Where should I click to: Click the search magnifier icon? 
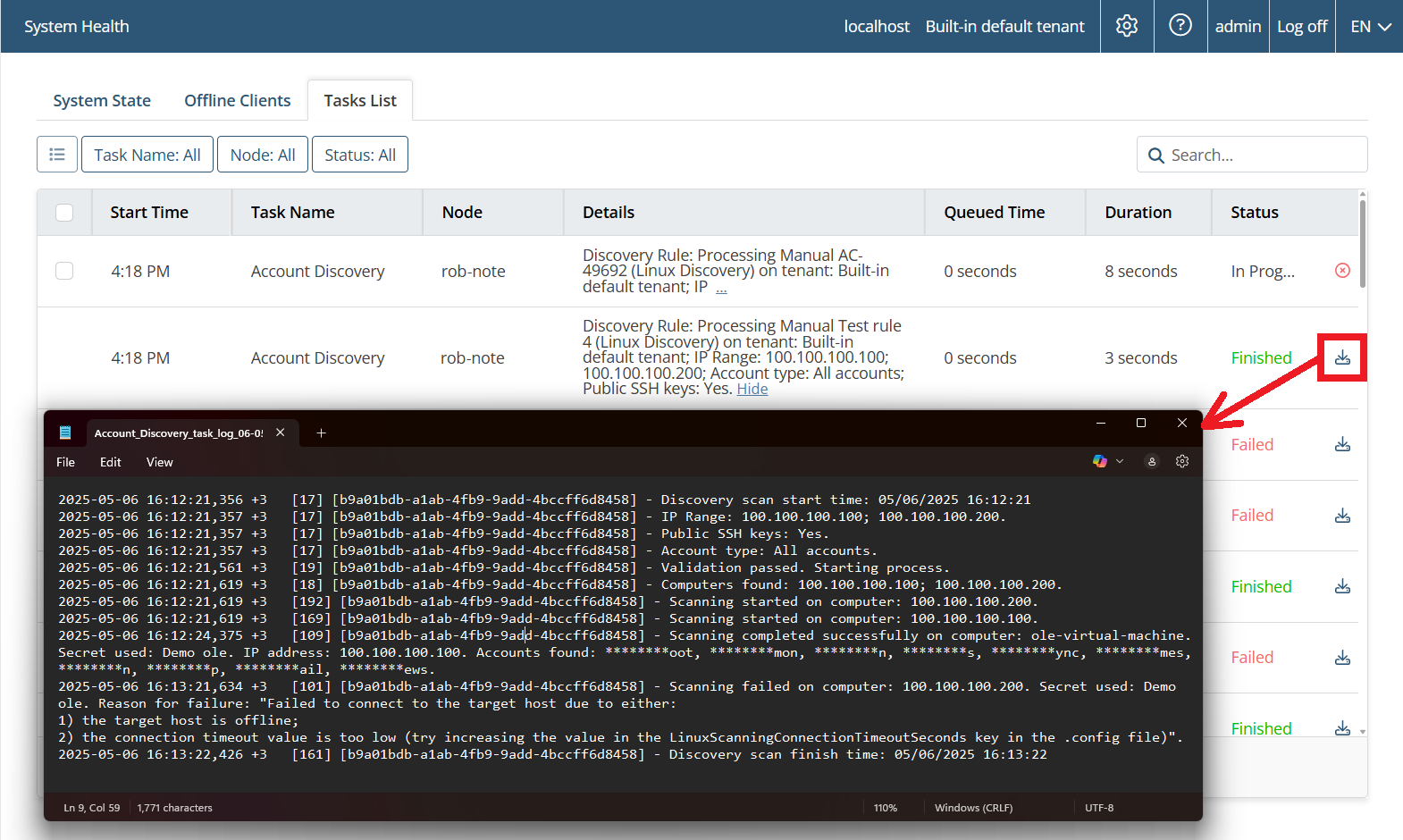click(x=1155, y=155)
